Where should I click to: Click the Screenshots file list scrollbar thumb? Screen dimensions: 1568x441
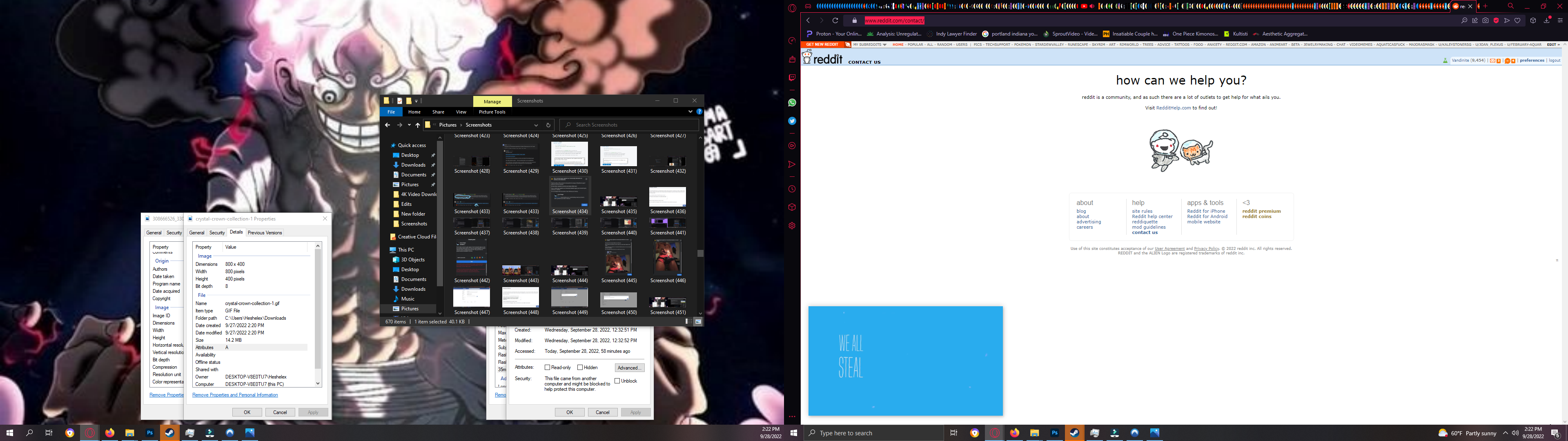pos(701,254)
